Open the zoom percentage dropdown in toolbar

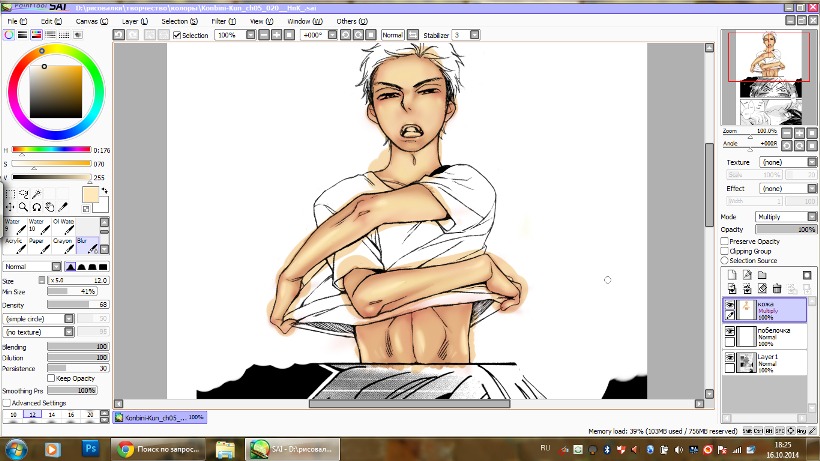[x=250, y=35]
